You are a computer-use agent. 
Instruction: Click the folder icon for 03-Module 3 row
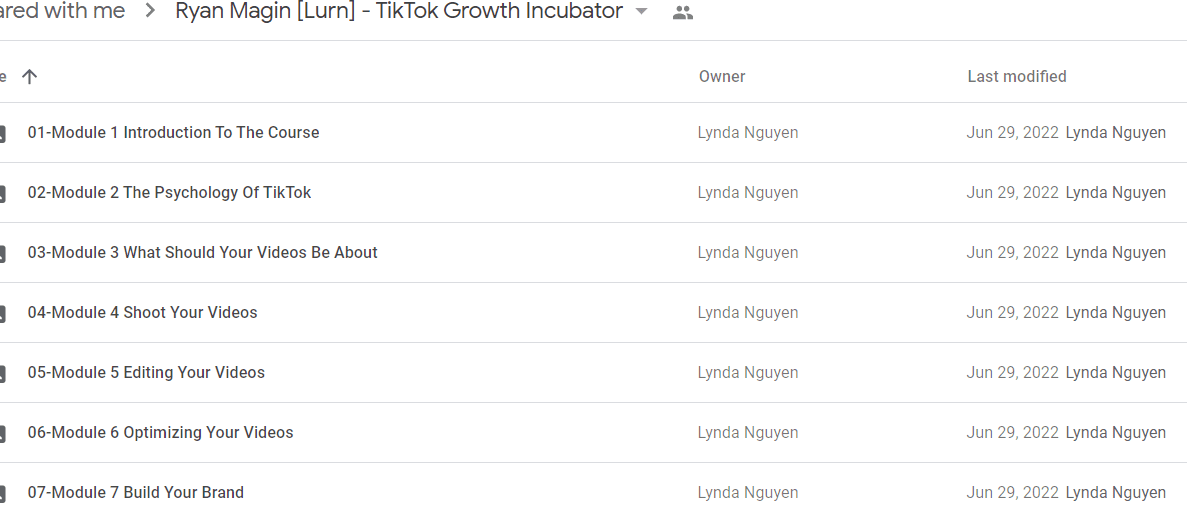[2, 254]
